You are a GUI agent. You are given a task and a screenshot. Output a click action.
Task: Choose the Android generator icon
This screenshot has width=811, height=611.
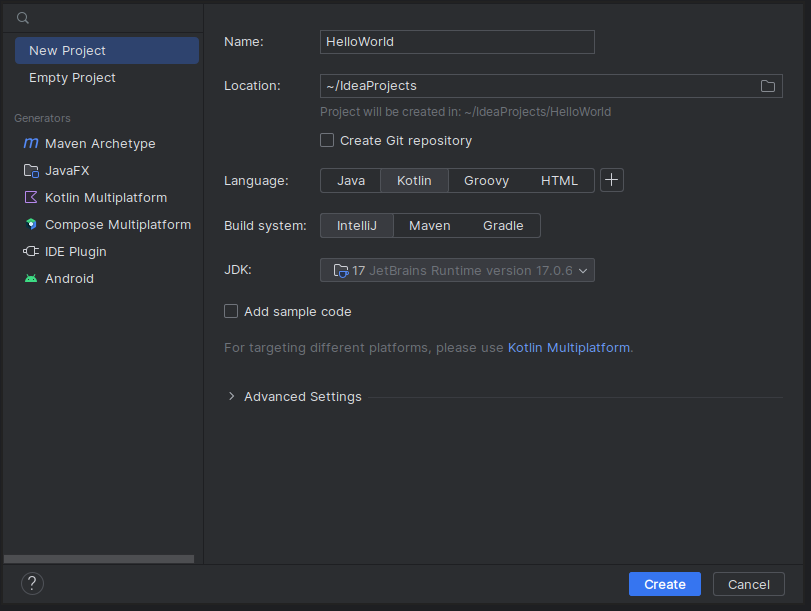pyautogui.click(x=31, y=278)
